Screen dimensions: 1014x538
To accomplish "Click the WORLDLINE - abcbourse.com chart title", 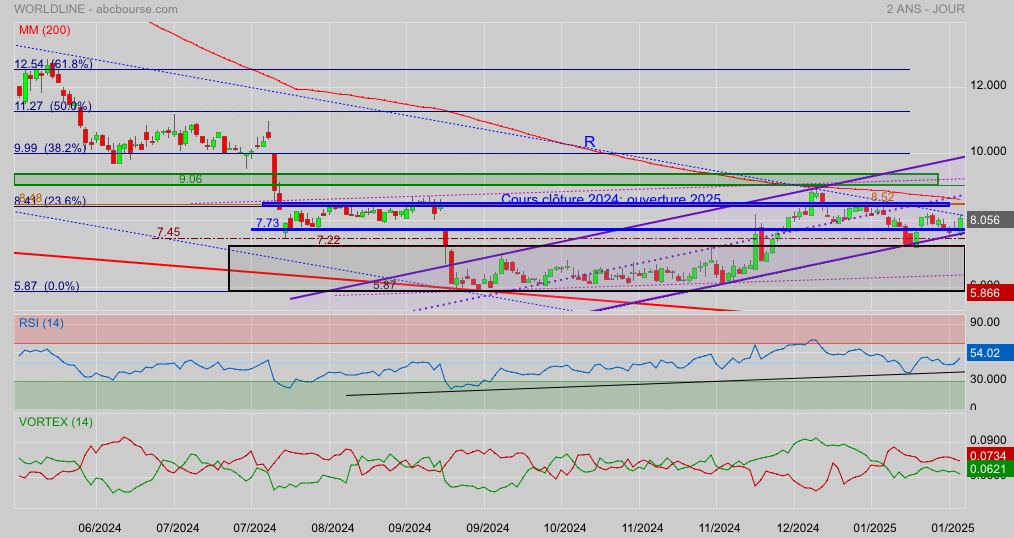I will pos(96,9).
